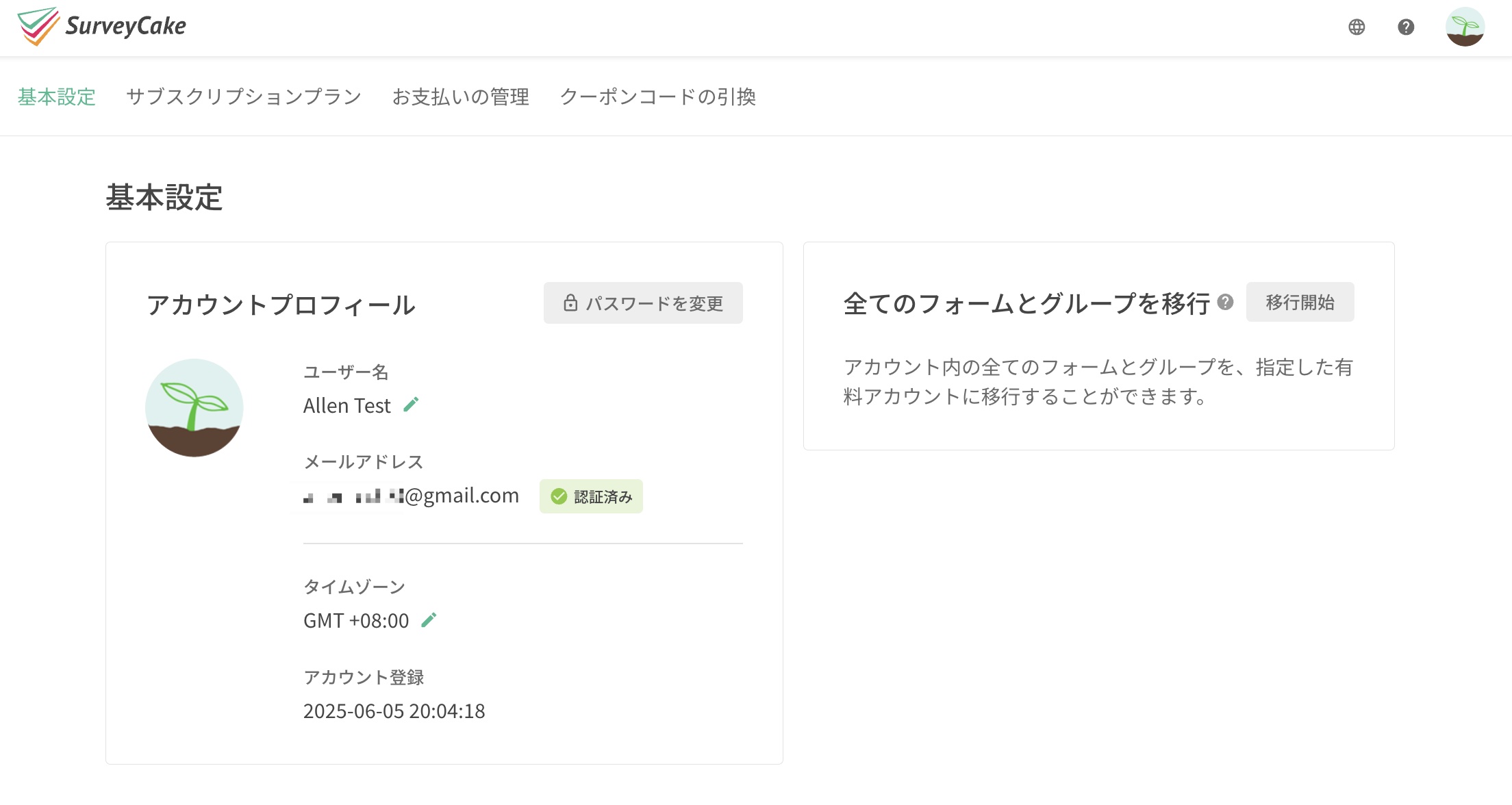Screen dimensions: 1512x805
Task: Edit the username Allen Test pencil icon
Action: (x=411, y=405)
